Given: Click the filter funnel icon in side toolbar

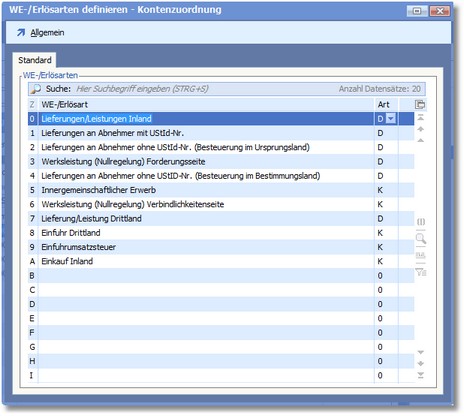Looking at the screenshot, I should [x=421, y=272].
